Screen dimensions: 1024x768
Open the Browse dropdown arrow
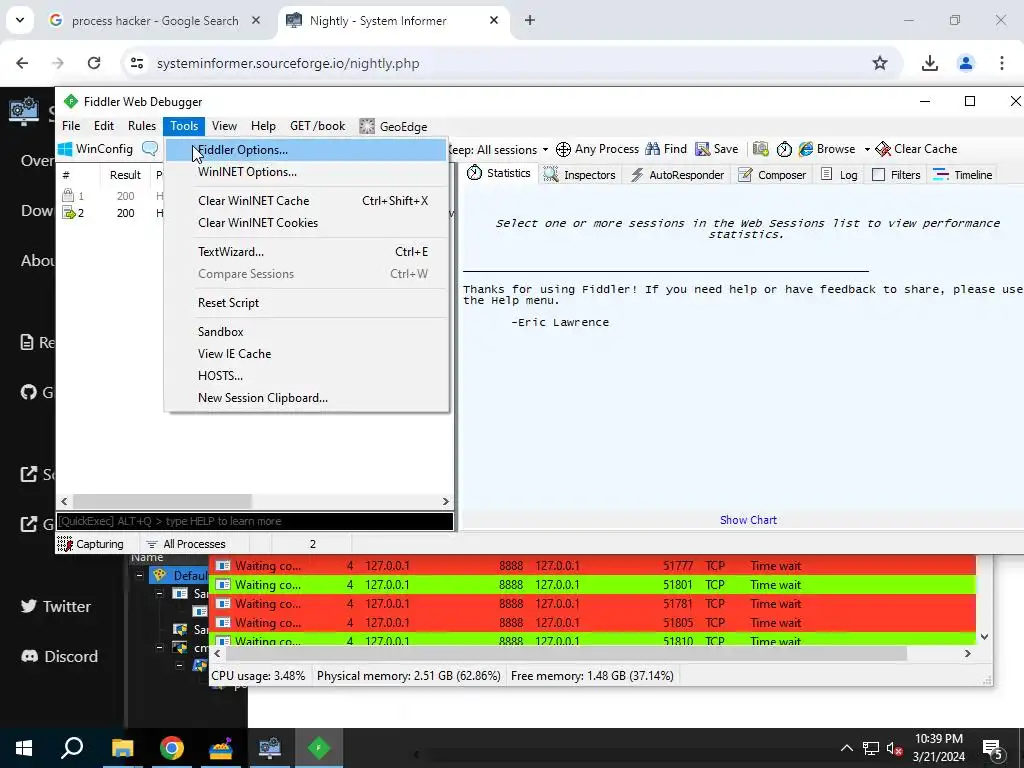pos(867,150)
